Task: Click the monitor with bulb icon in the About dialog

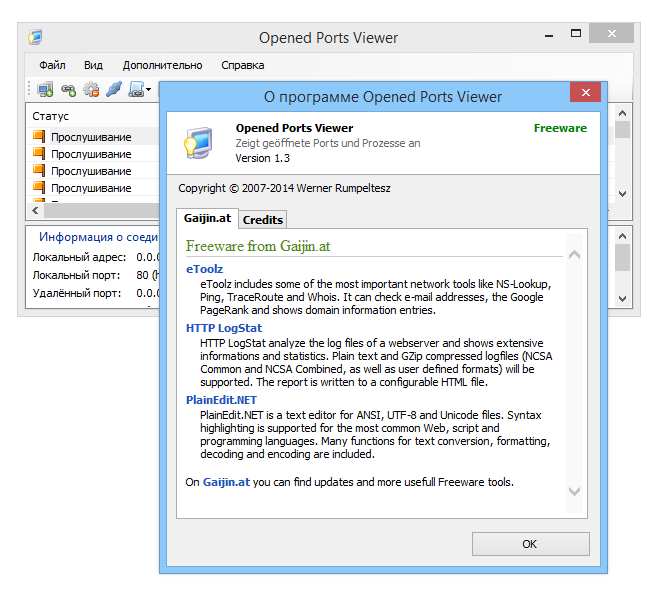Action: (198, 143)
